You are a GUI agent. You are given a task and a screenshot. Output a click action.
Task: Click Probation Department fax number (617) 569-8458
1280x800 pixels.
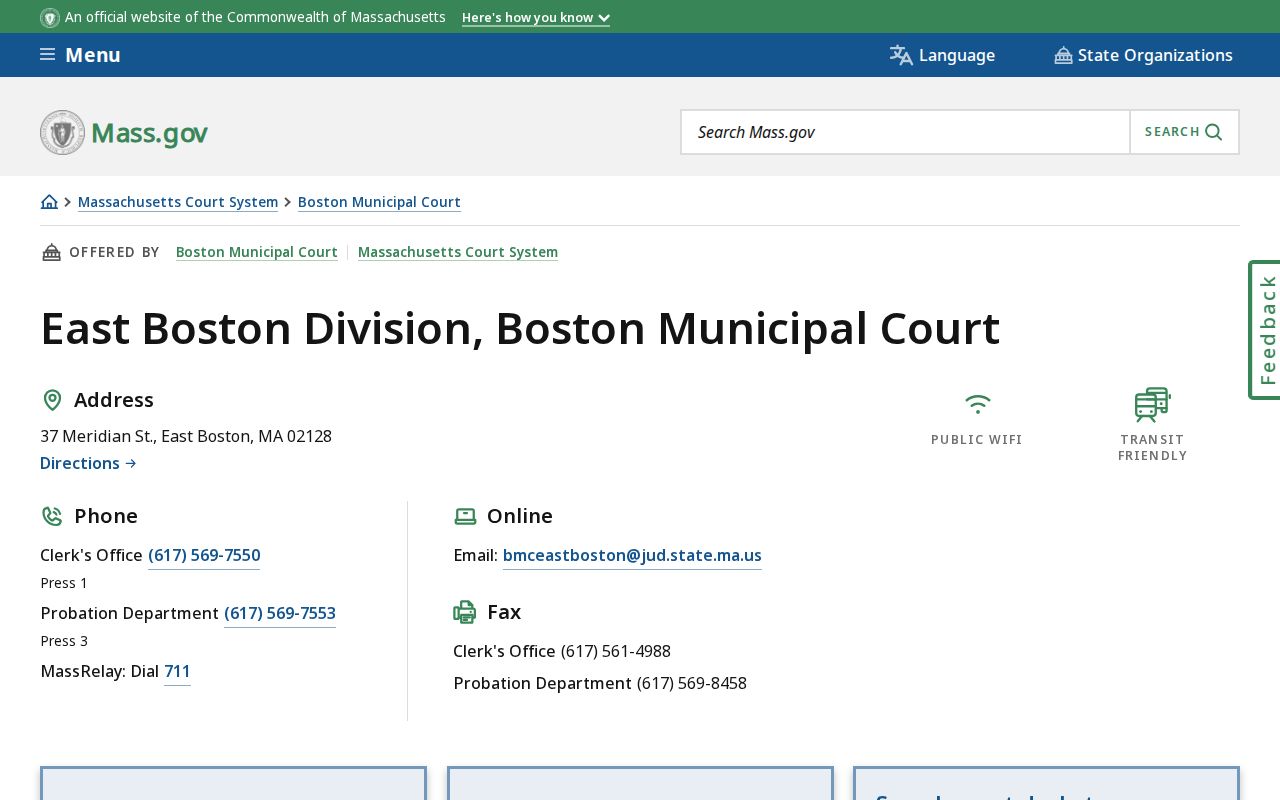tap(692, 684)
